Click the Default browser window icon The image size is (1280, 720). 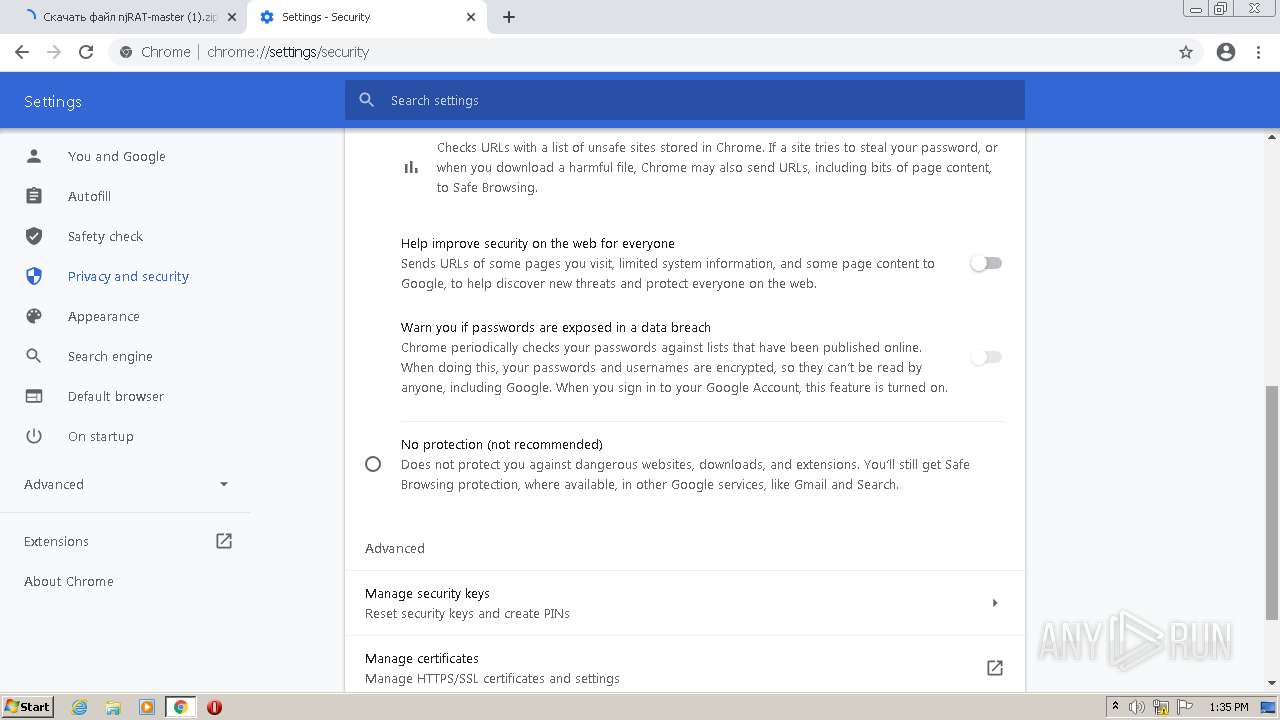click(34, 396)
